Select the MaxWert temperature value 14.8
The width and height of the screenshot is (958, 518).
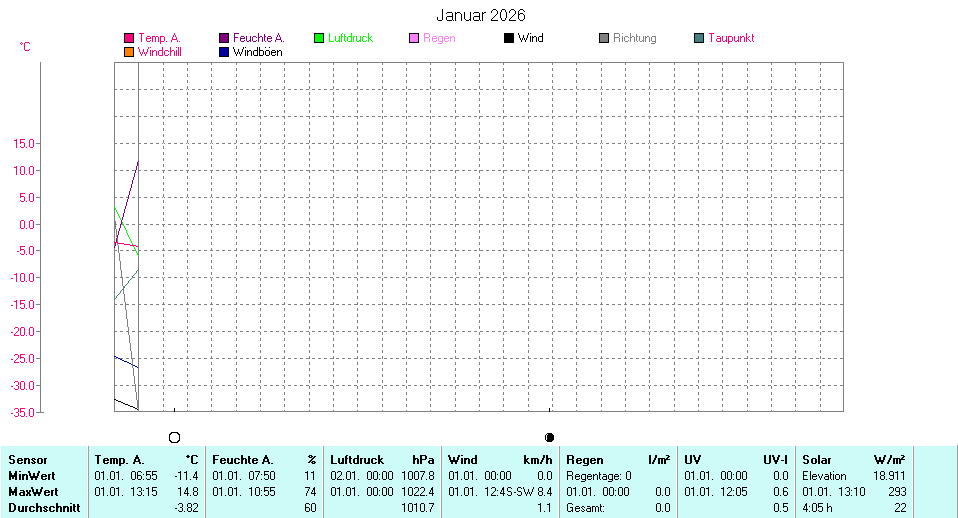189,493
